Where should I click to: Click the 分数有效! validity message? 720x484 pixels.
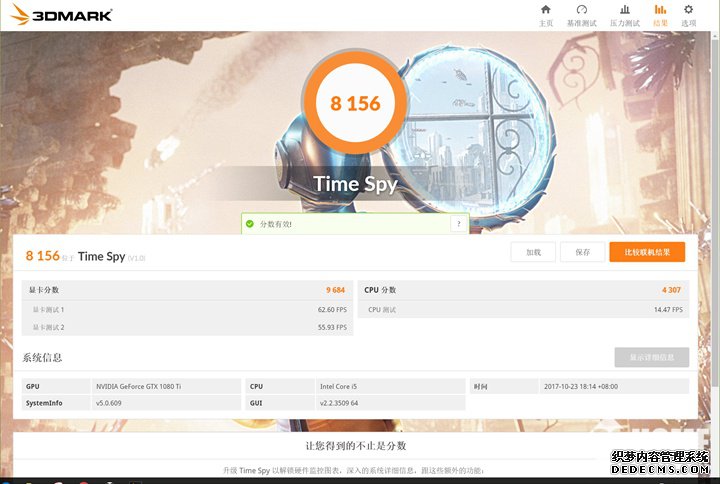tap(276, 224)
